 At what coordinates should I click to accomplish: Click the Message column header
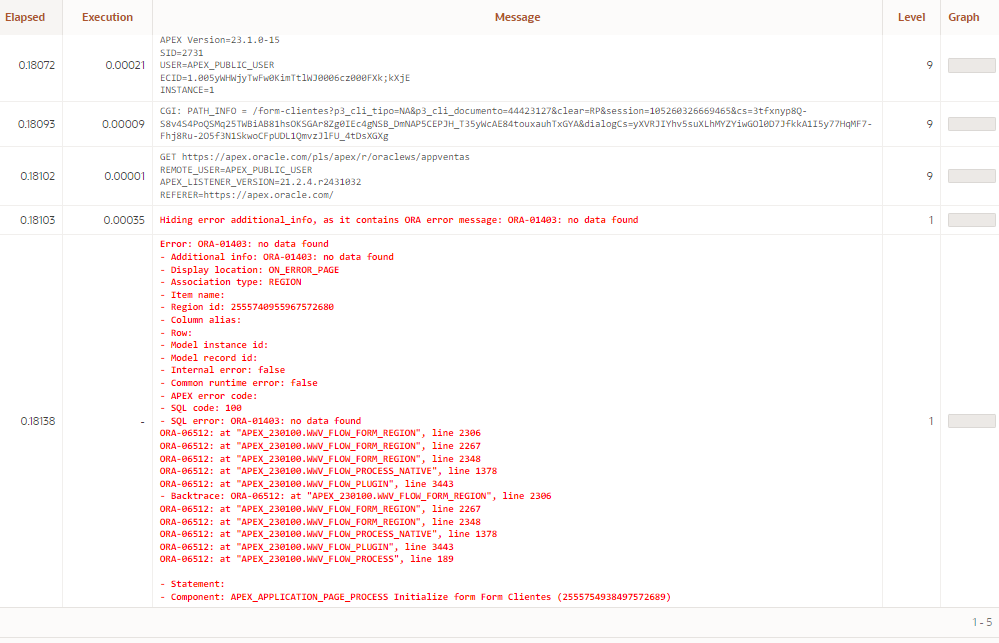point(517,17)
